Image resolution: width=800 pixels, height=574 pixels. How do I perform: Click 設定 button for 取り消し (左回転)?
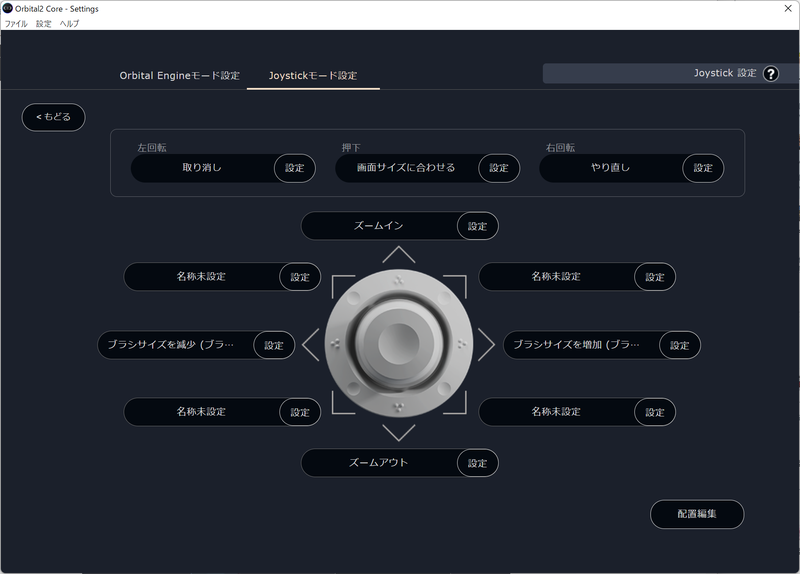pos(295,168)
